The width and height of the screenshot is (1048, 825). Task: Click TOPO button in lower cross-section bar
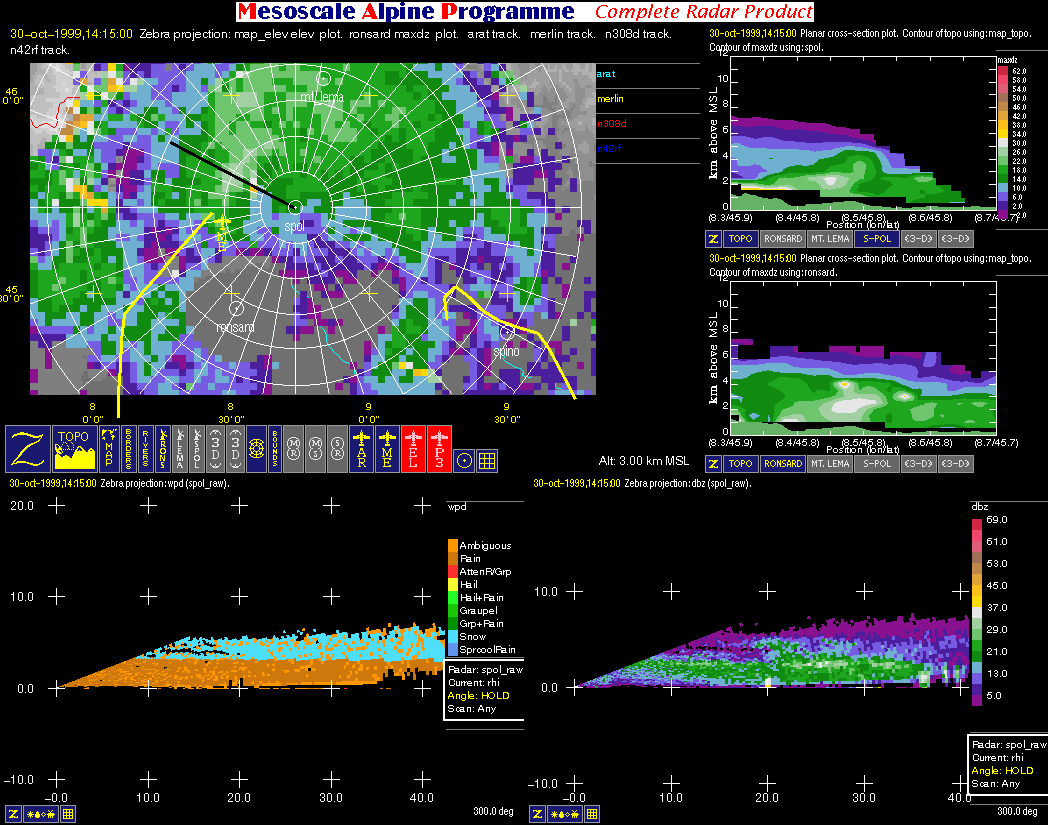click(740, 464)
